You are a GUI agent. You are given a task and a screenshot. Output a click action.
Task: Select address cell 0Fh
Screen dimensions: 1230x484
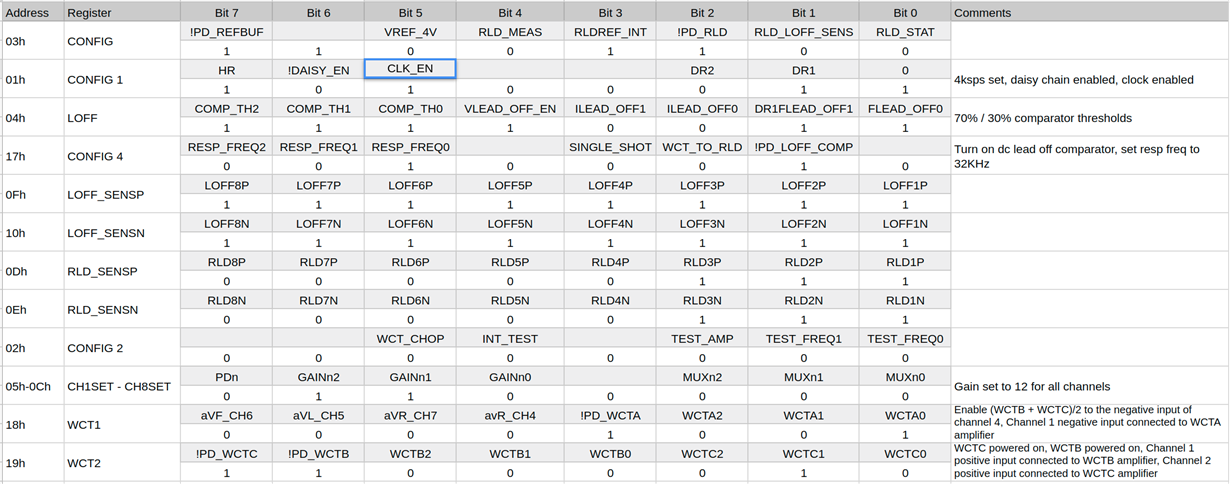pyautogui.click(x=32, y=195)
